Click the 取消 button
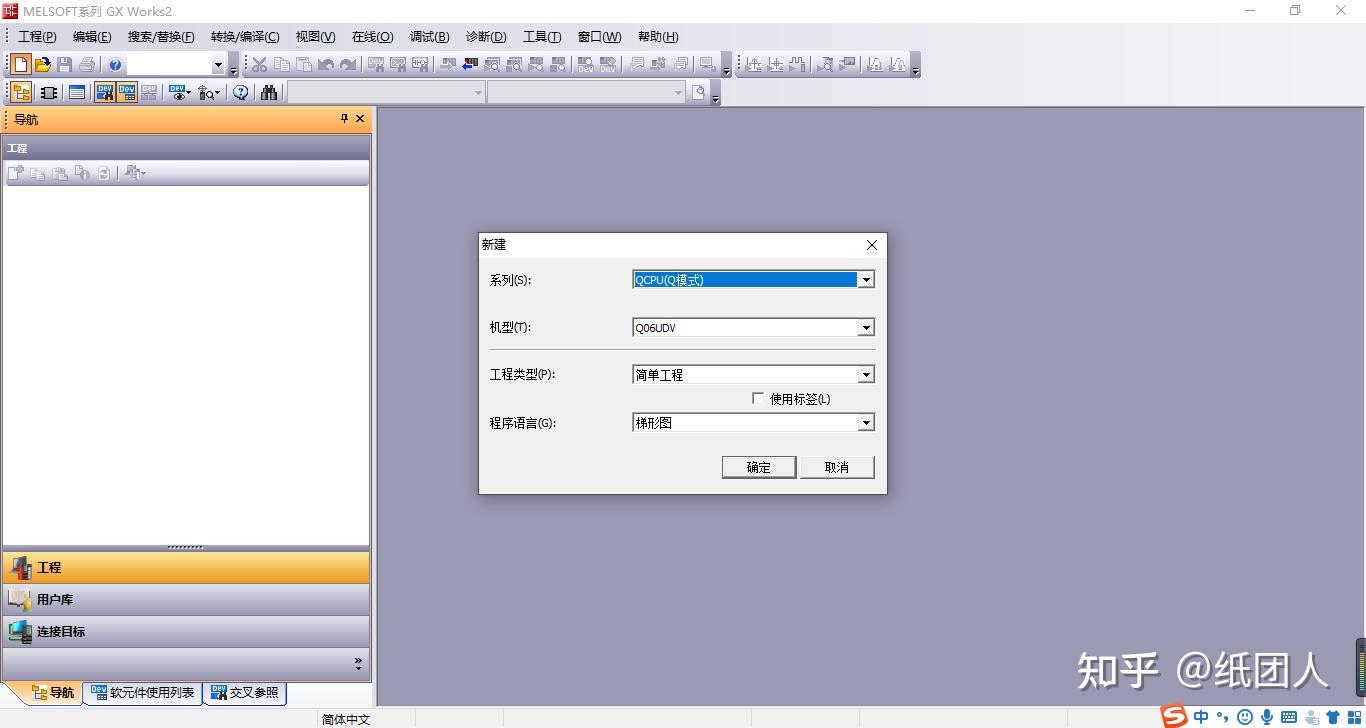The image size is (1366, 728). point(837,467)
